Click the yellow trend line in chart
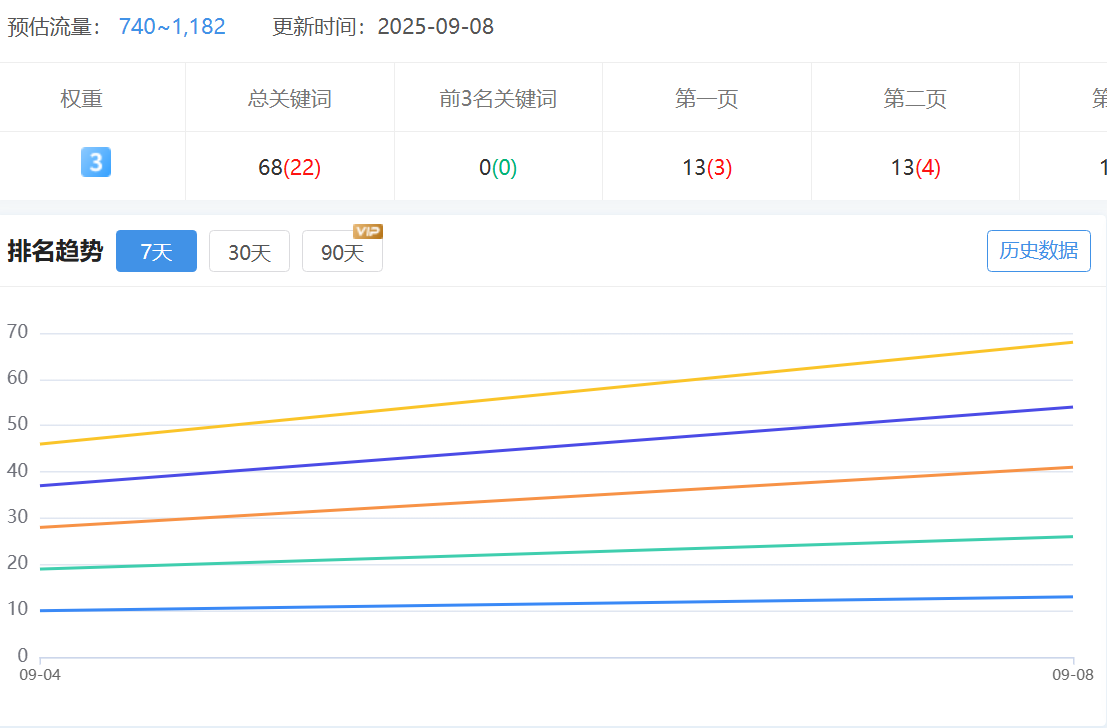The width and height of the screenshot is (1107, 728). tap(556, 393)
